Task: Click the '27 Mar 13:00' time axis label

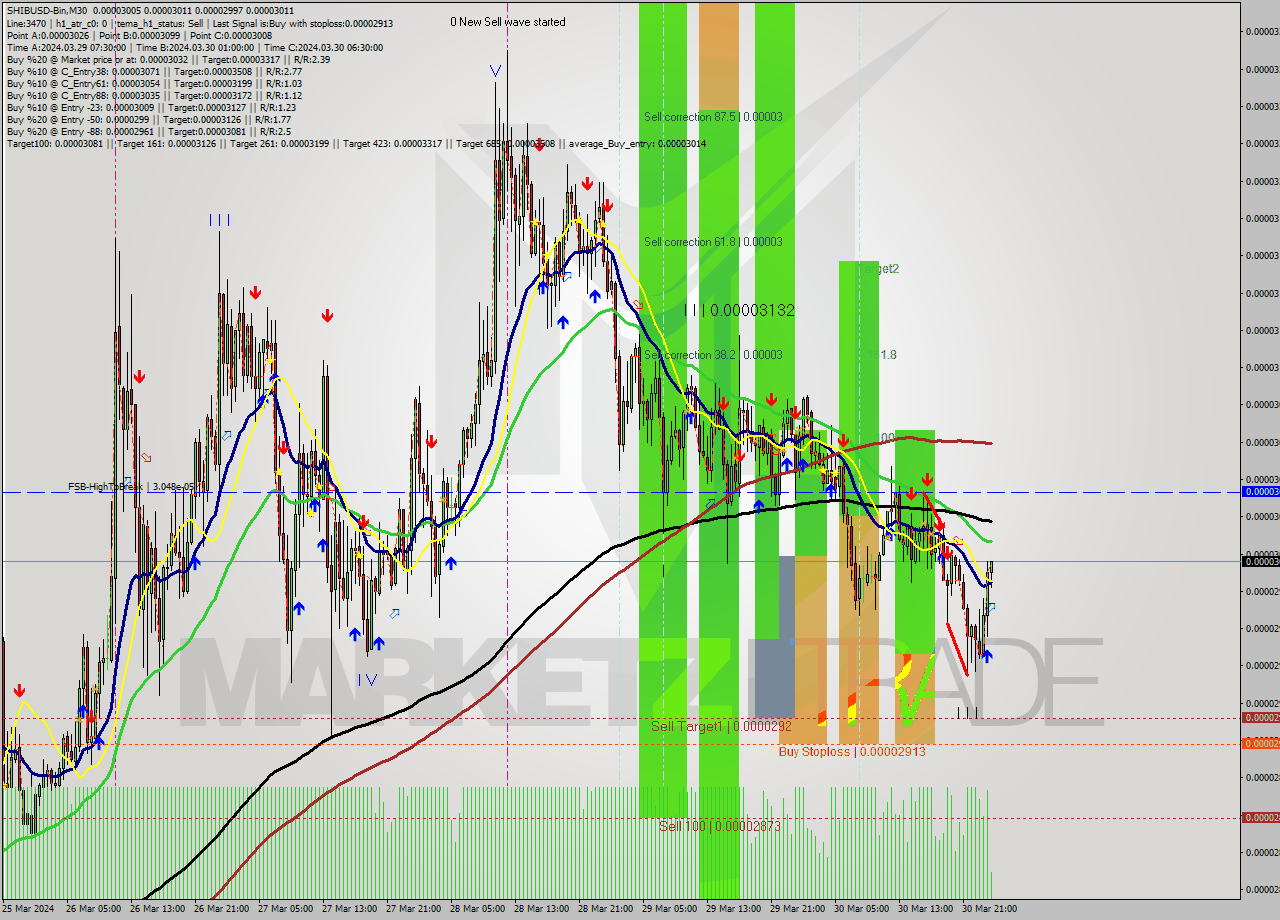Action: click(349, 908)
